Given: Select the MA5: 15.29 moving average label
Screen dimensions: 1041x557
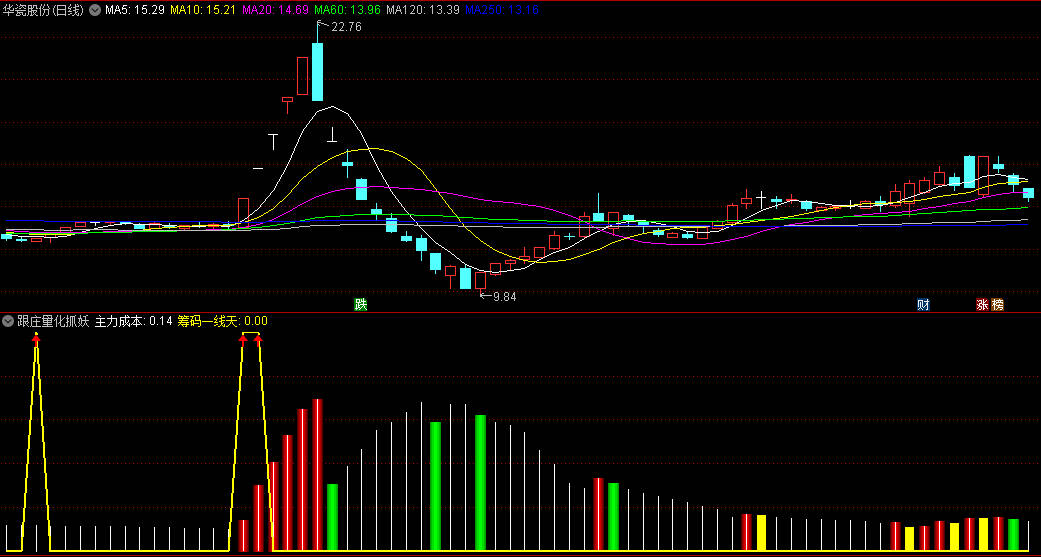Looking at the screenshot, I should pyautogui.click(x=135, y=10).
